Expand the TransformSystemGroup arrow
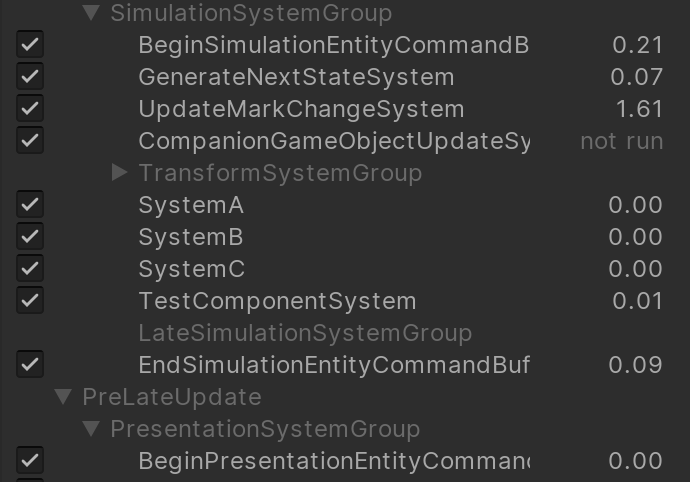690x482 pixels. tap(119, 173)
